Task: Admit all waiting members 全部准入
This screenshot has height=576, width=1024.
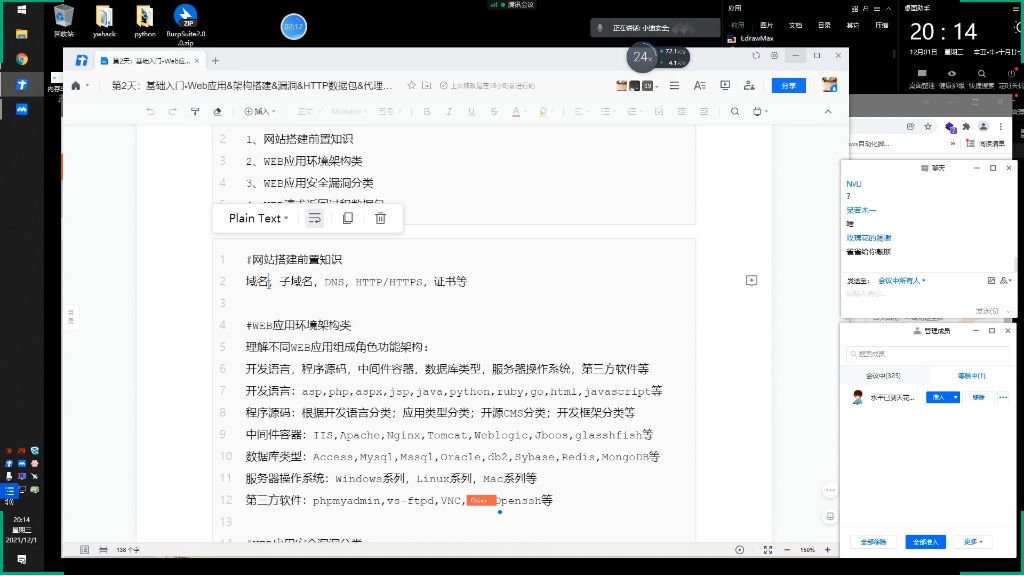Action: (925, 542)
